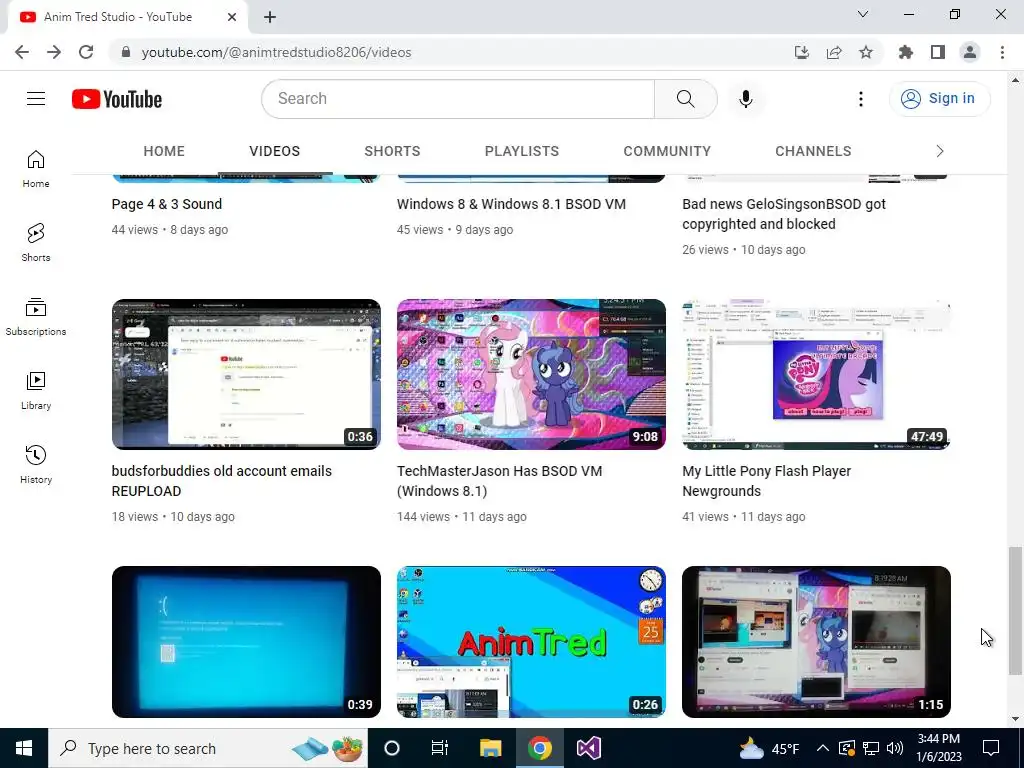Image resolution: width=1024 pixels, height=768 pixels.
Task: Focus the YouTube search box
Action: (x=458, y=99)
